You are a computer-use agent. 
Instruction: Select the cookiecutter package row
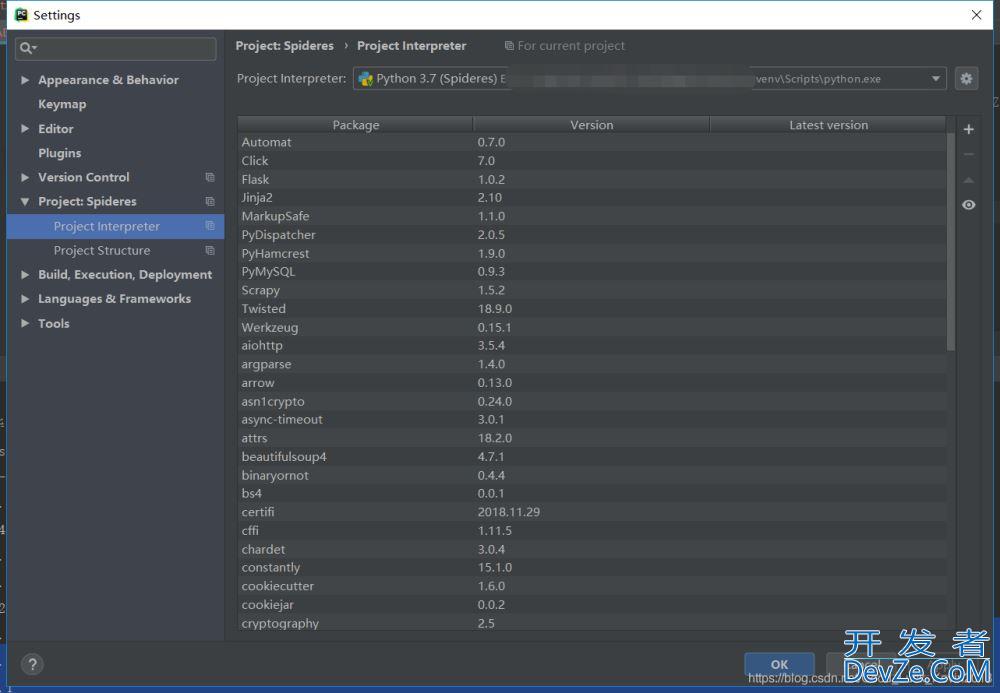[592, 586]
